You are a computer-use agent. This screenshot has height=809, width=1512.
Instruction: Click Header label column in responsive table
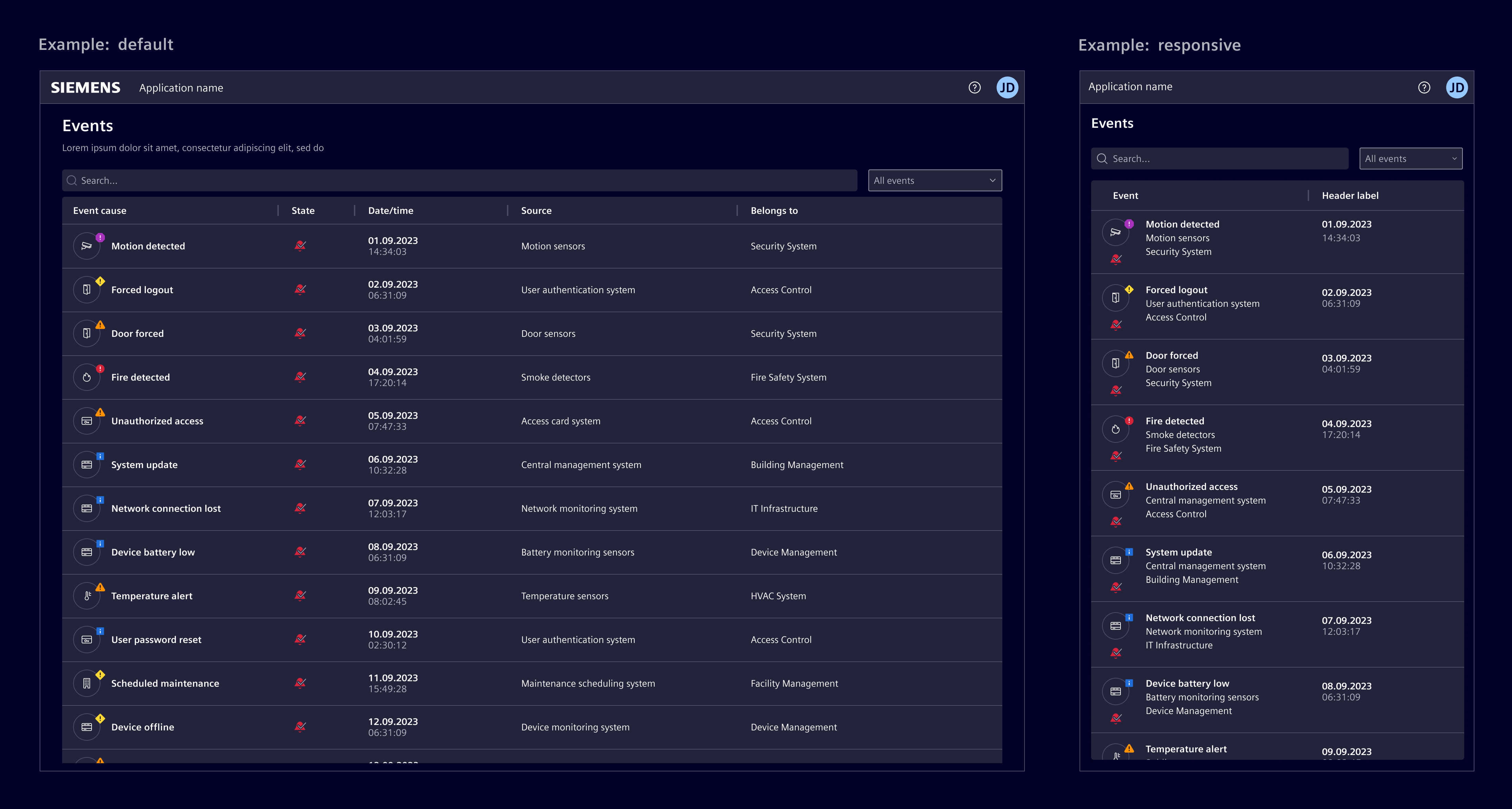point(1350,195)
